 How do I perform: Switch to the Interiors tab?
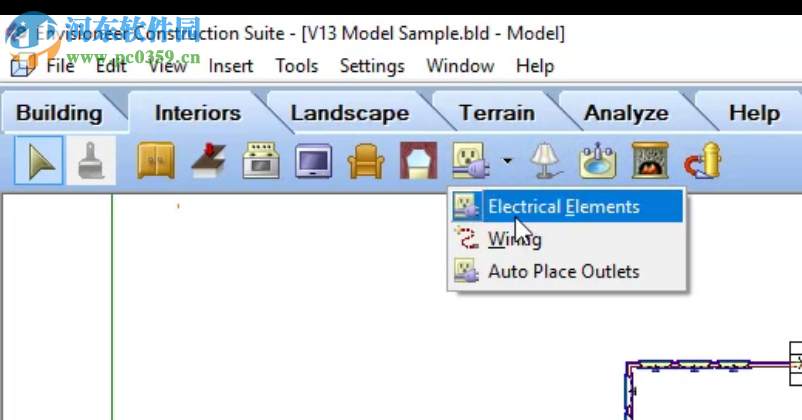click(x=198, y=113)
